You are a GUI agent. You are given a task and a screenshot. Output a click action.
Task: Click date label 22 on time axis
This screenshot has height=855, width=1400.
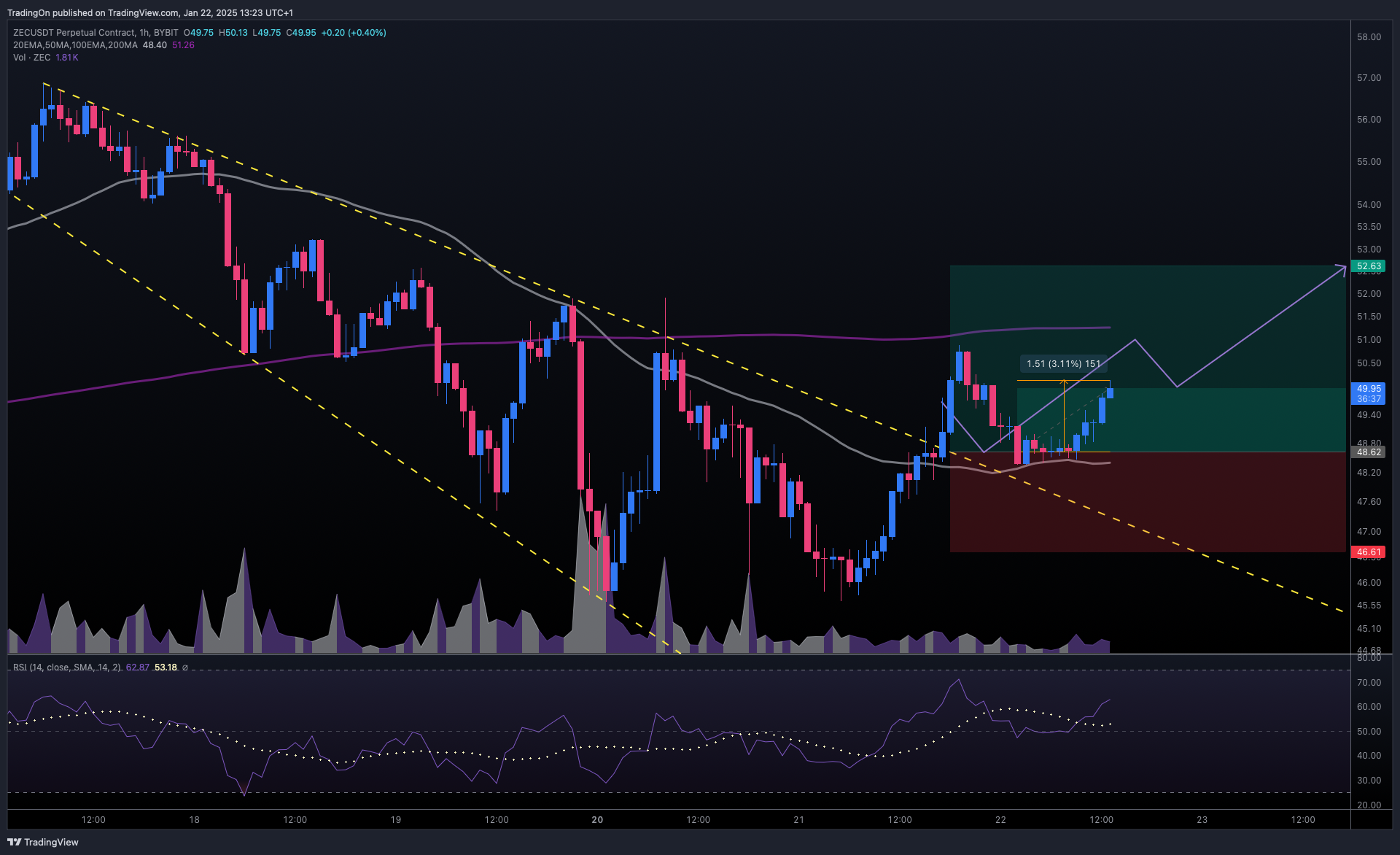pyautogui.click(x=1000, y=820)
